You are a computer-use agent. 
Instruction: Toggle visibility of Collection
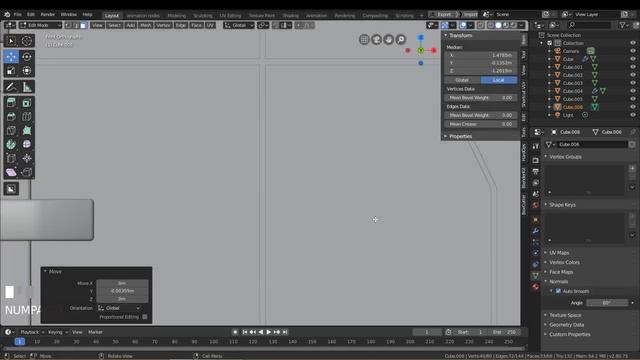[x=633, y=43]
